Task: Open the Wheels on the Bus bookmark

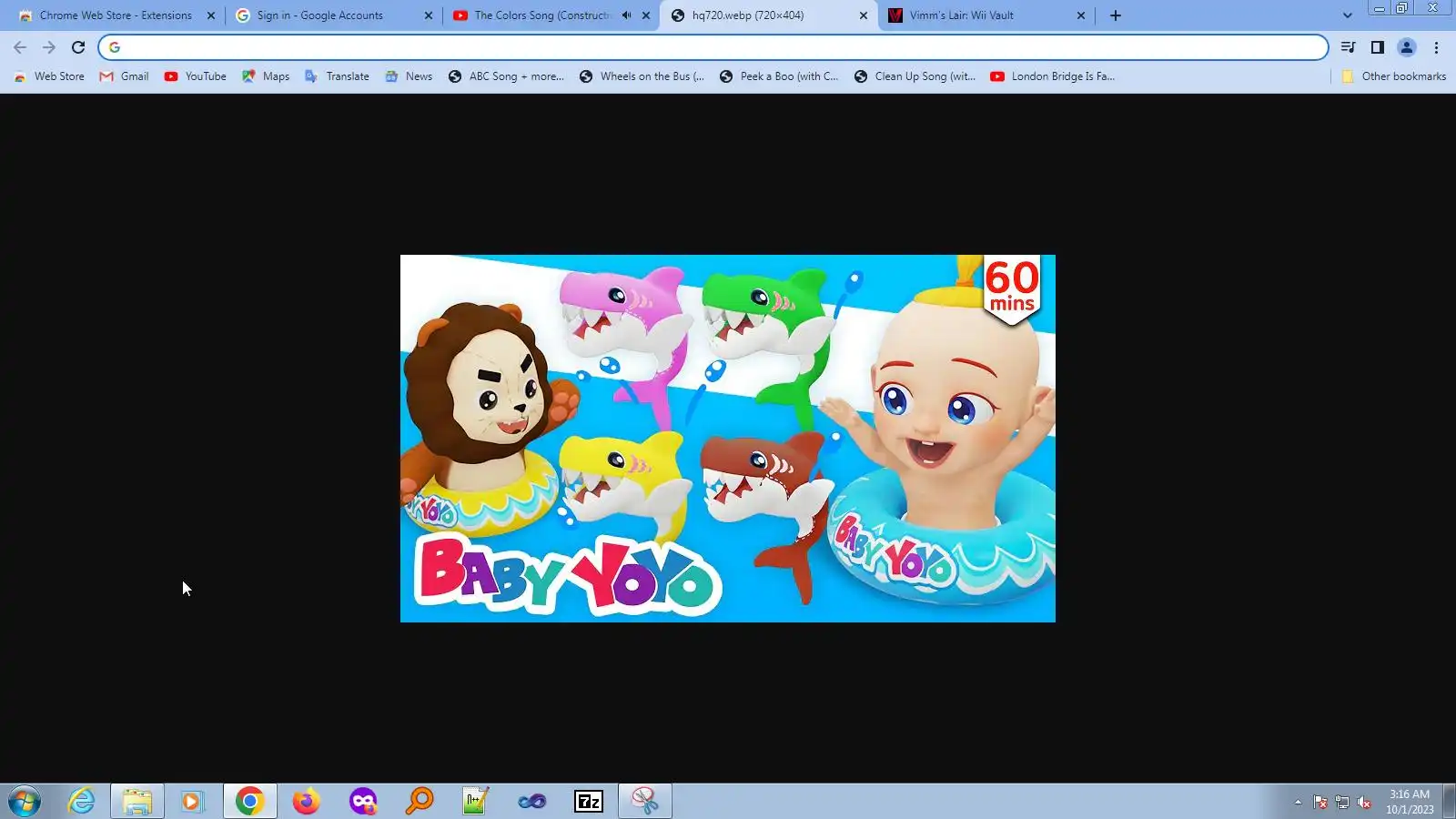Action: click(642, 76)
